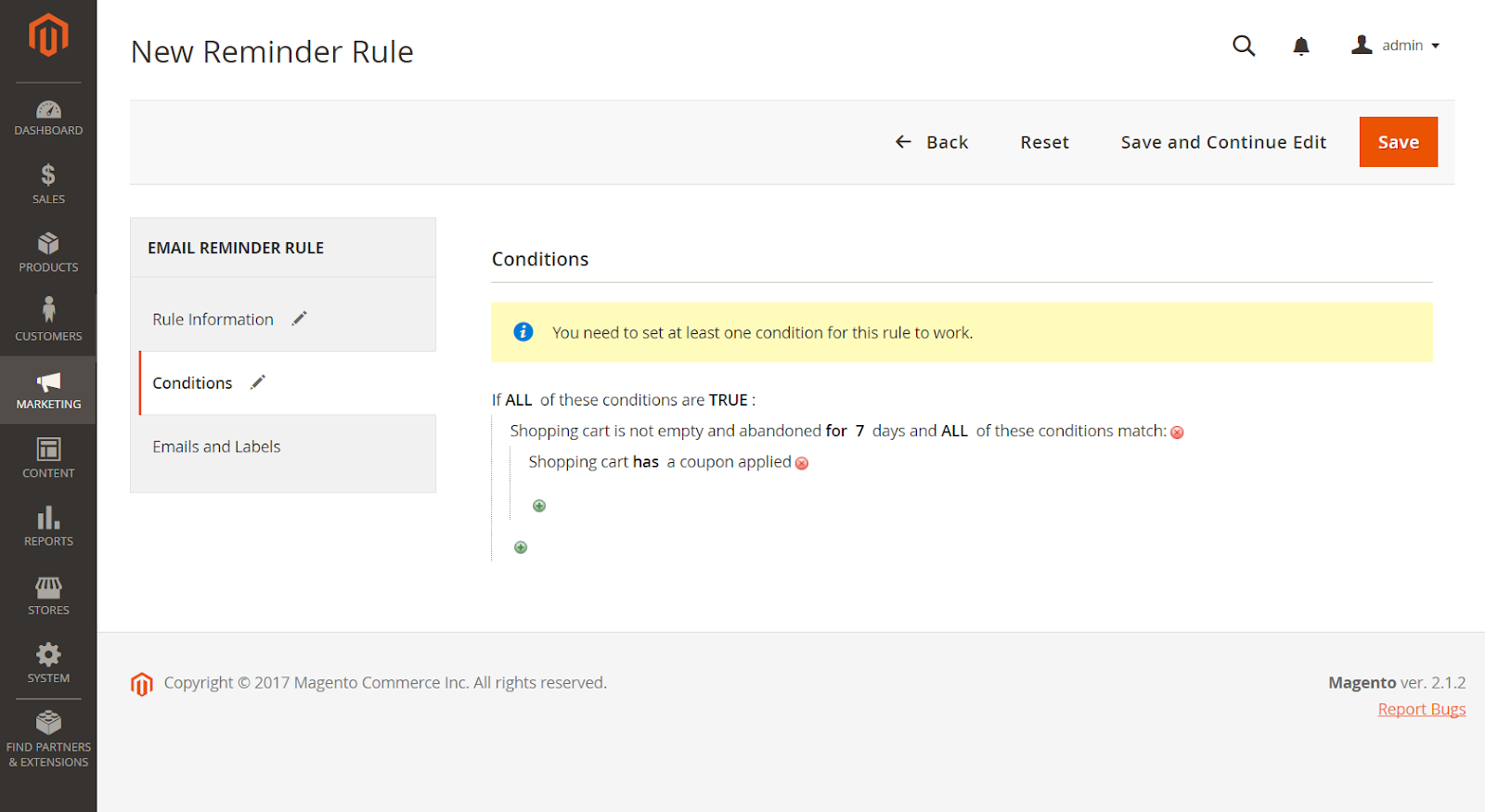Click the Magento copyright text
1485x812 pixels.
tap(385, 683)
